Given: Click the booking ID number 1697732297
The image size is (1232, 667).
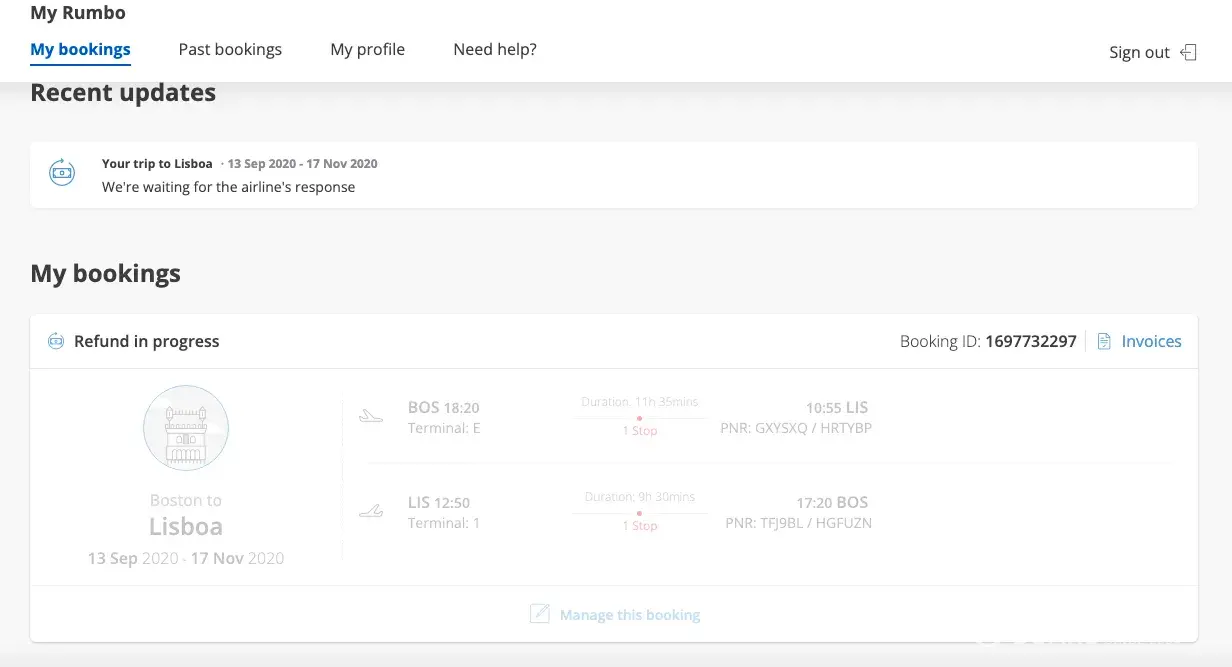Looking at the screenshot, I should coord(1030,342).
